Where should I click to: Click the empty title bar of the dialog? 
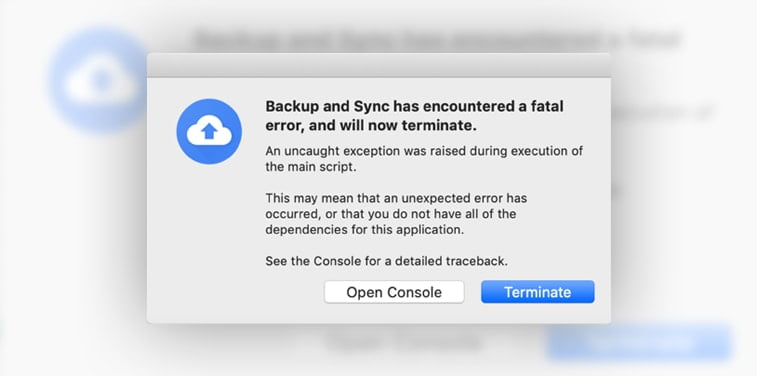click(378, 65)
